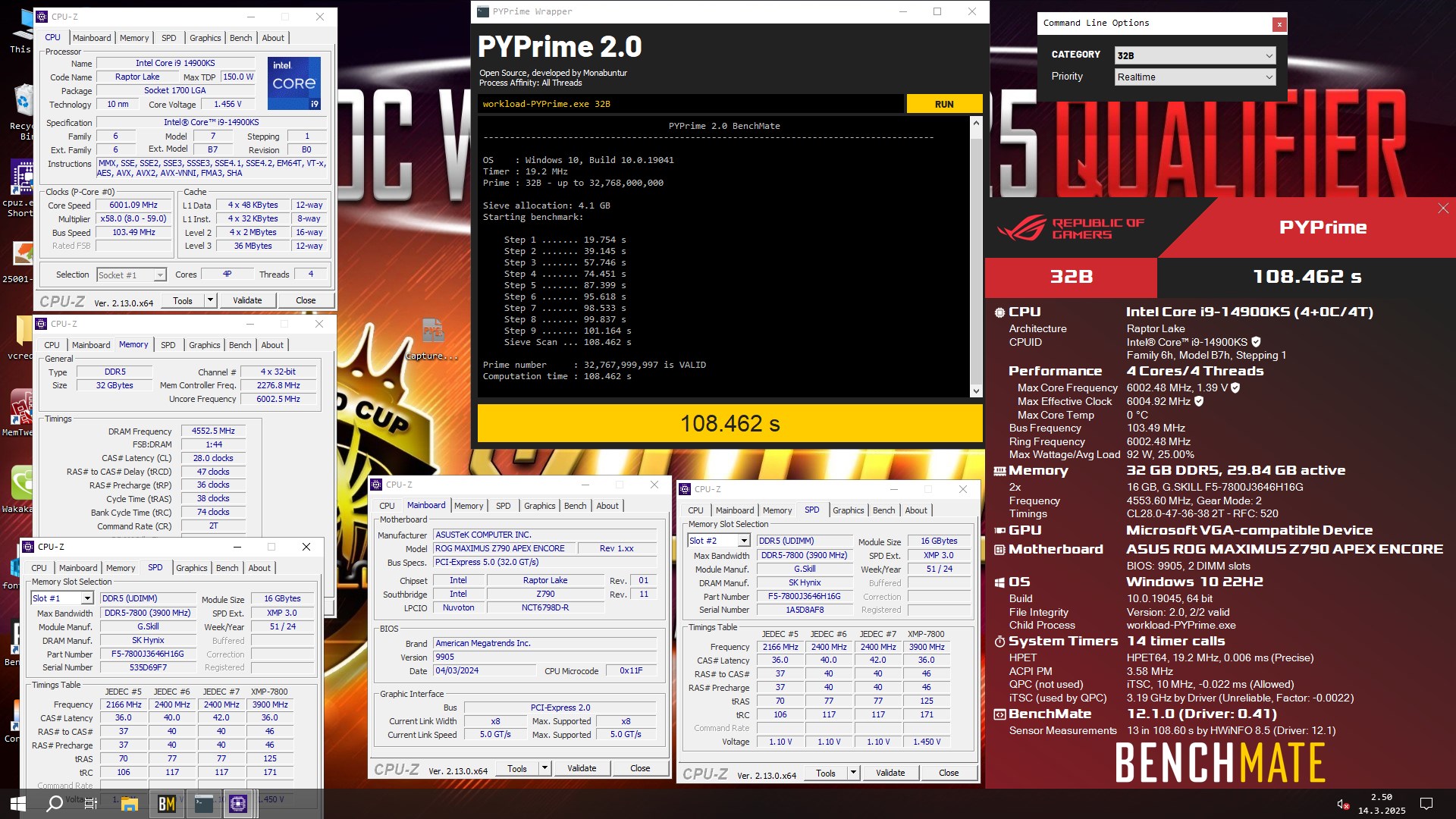This screenshot has width=1456, height=819.
Task: Click Validate in the Mainboard window
Action: coord(582,768)
